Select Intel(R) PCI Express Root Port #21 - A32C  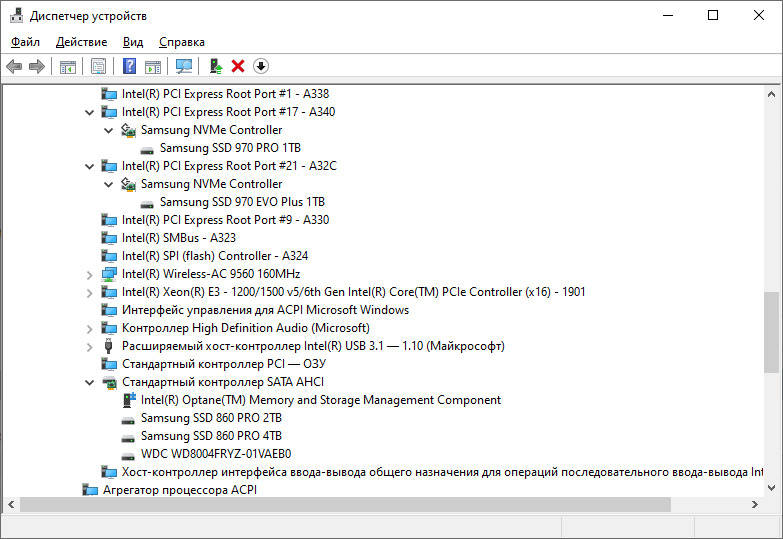[229, 166]
